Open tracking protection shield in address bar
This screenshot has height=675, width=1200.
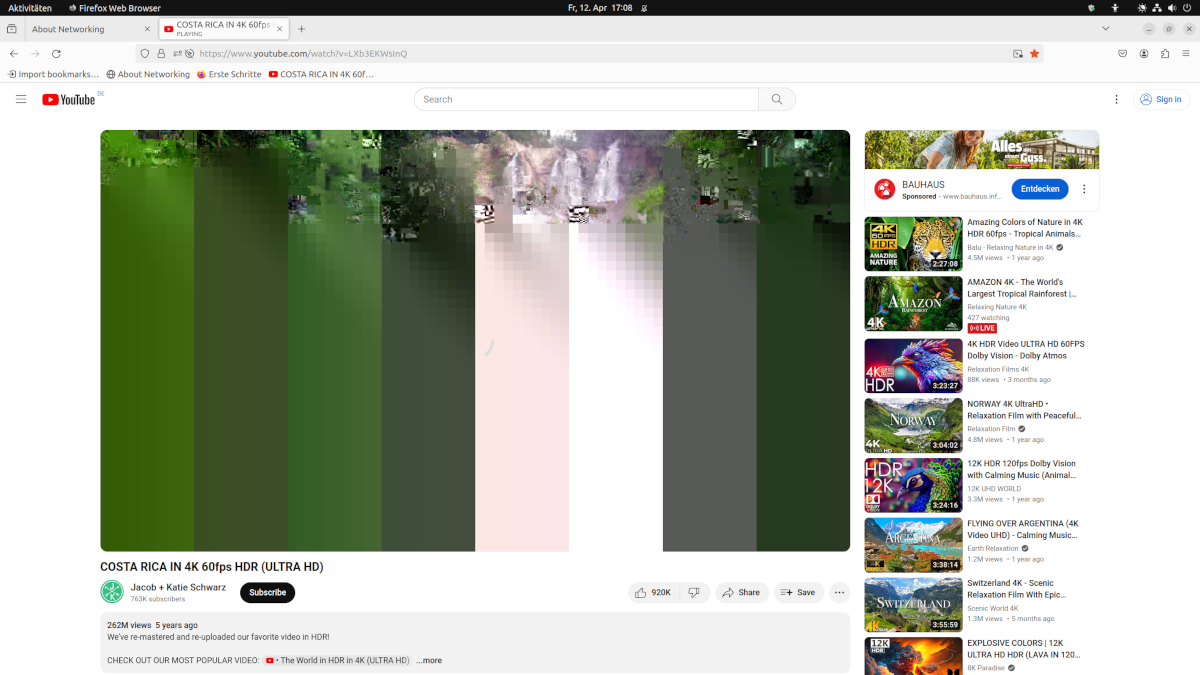coord(145,53)
